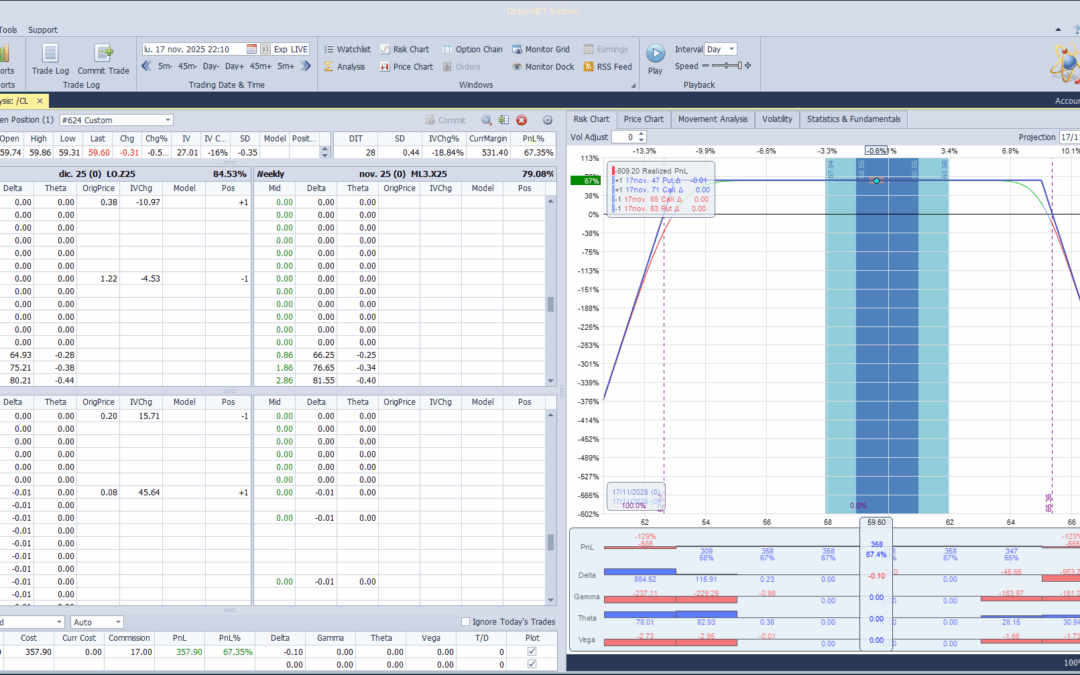Open Price Chart from the Windows group
Viewport: 1080px width, 675px height.
coord(406,67)
